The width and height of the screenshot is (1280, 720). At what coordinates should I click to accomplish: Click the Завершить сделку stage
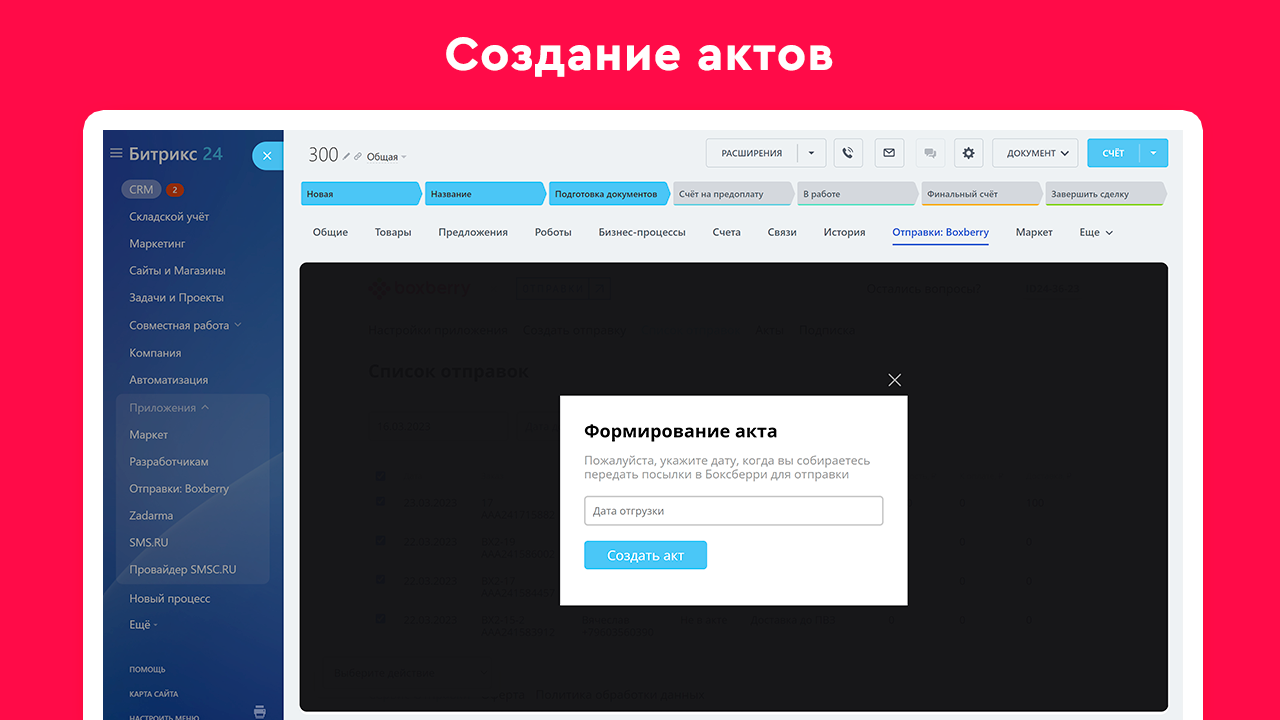pyautogui.click(x=1105, y=194)
